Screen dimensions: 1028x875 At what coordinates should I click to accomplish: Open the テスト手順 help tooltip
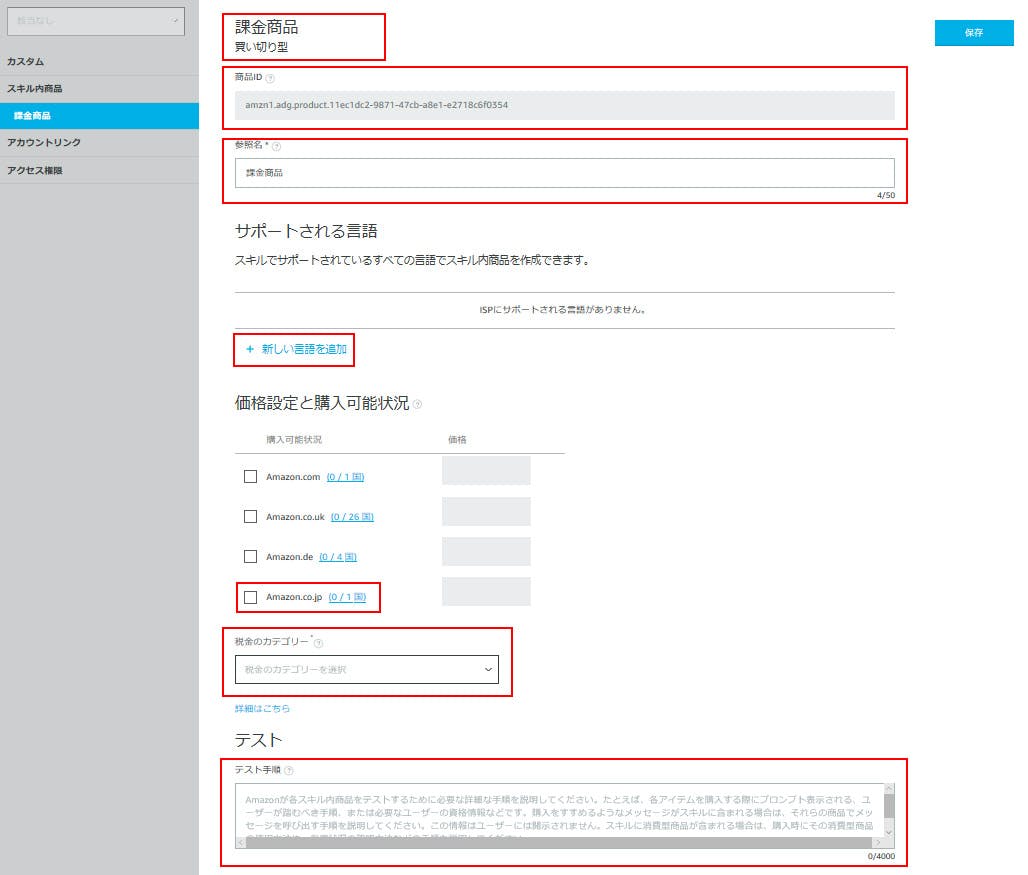click(x=289, y=770)
